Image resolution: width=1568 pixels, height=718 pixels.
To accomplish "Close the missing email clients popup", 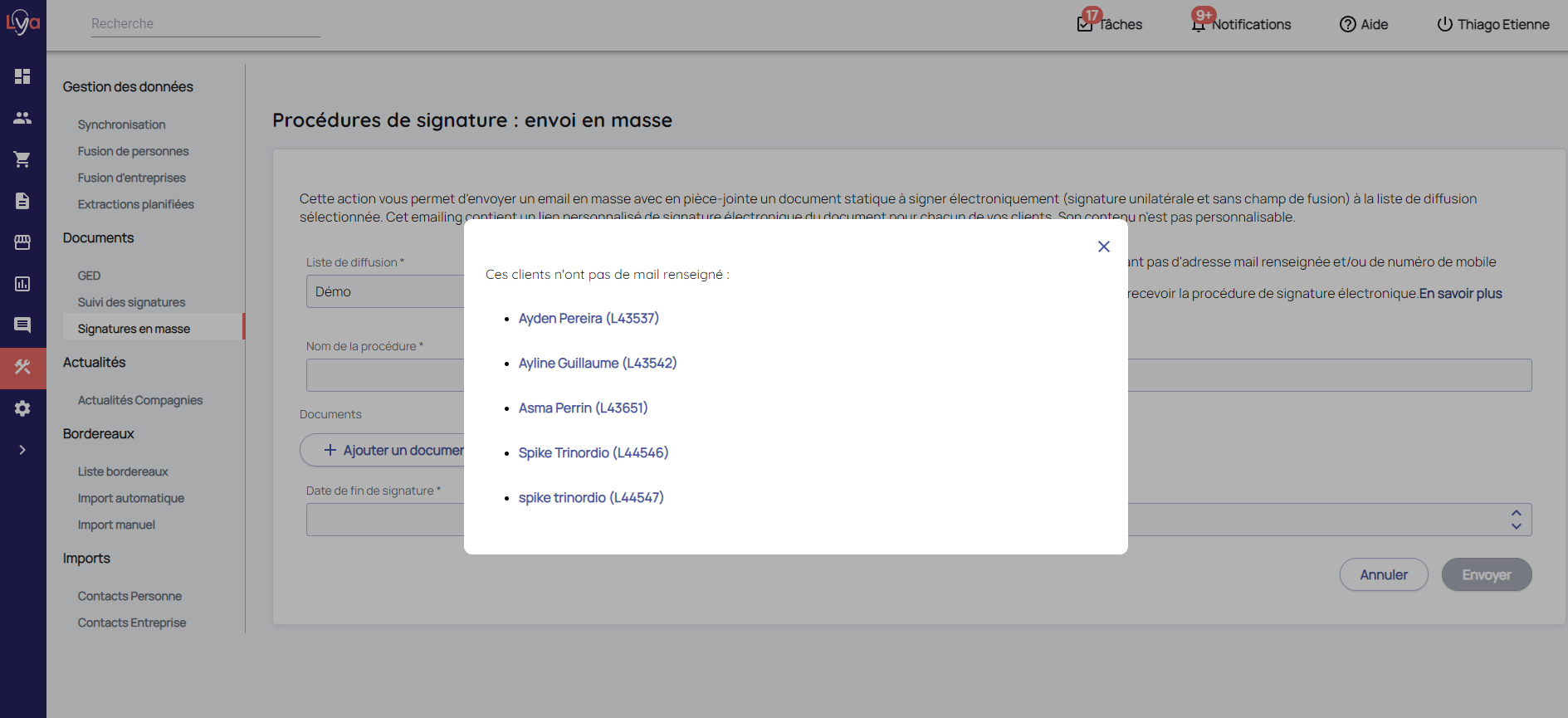I will point(1103,247).
